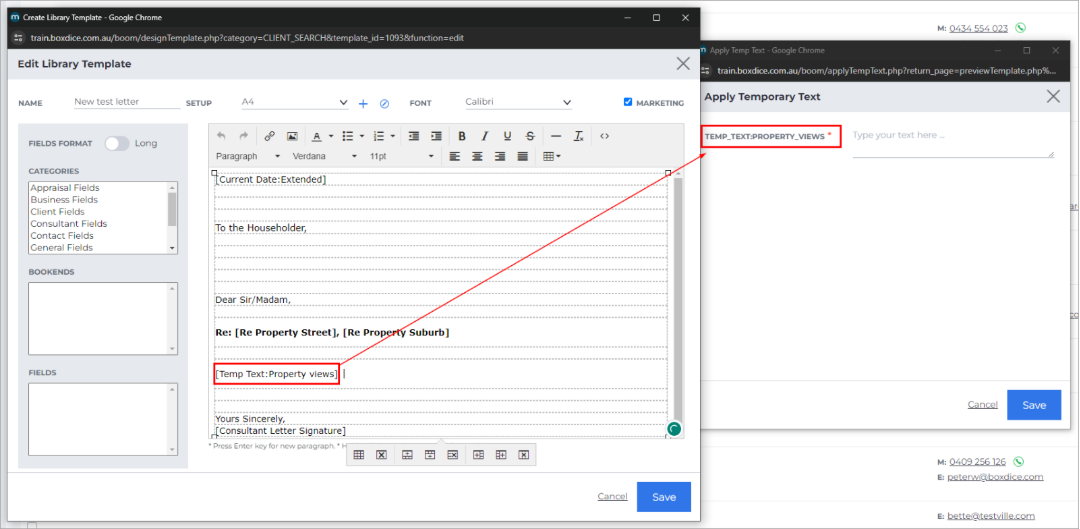Click green phone icon next to 0409 256 126

pos(1019,461)
